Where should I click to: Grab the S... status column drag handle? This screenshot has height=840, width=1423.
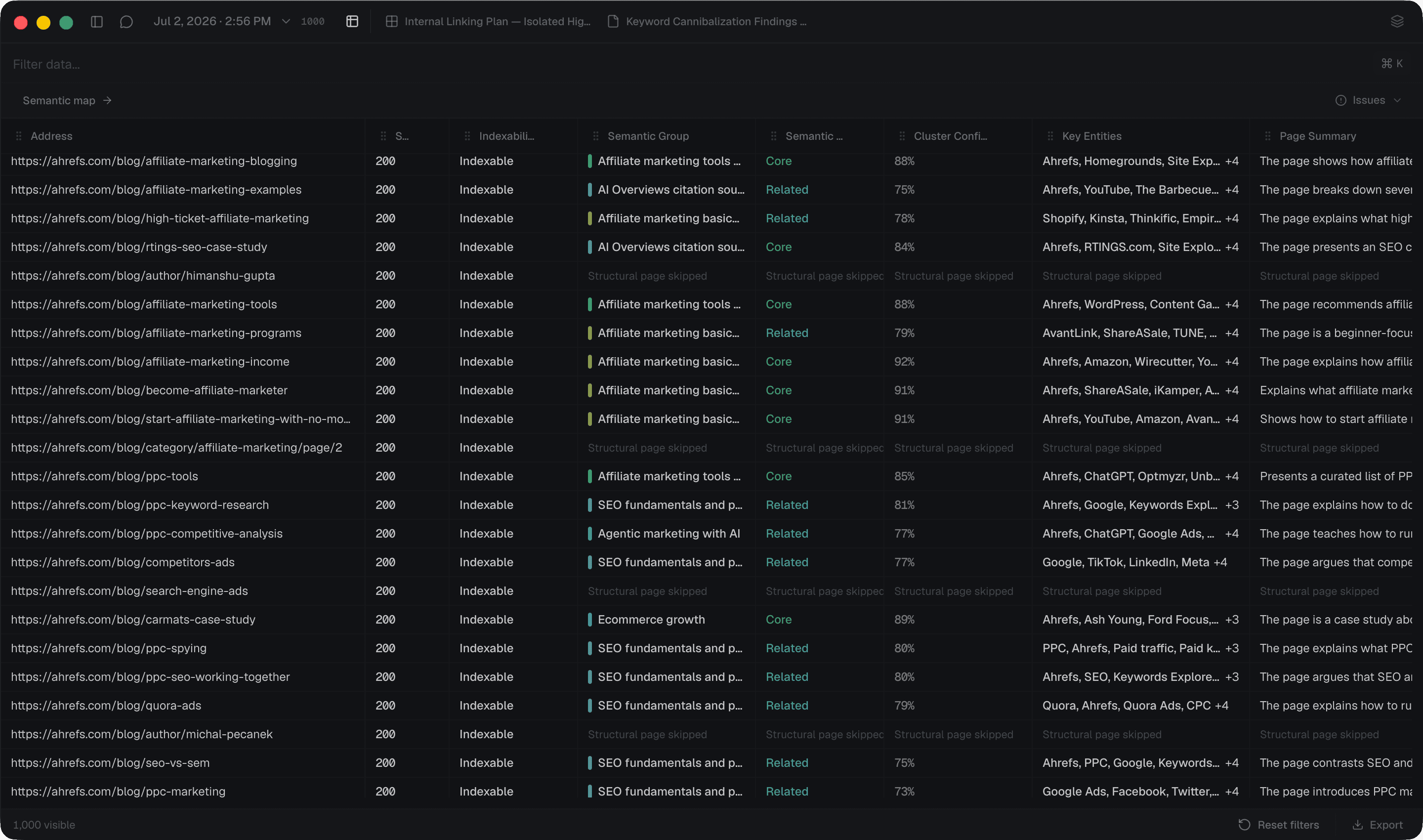pyautogui.click(x=383, y=136)
